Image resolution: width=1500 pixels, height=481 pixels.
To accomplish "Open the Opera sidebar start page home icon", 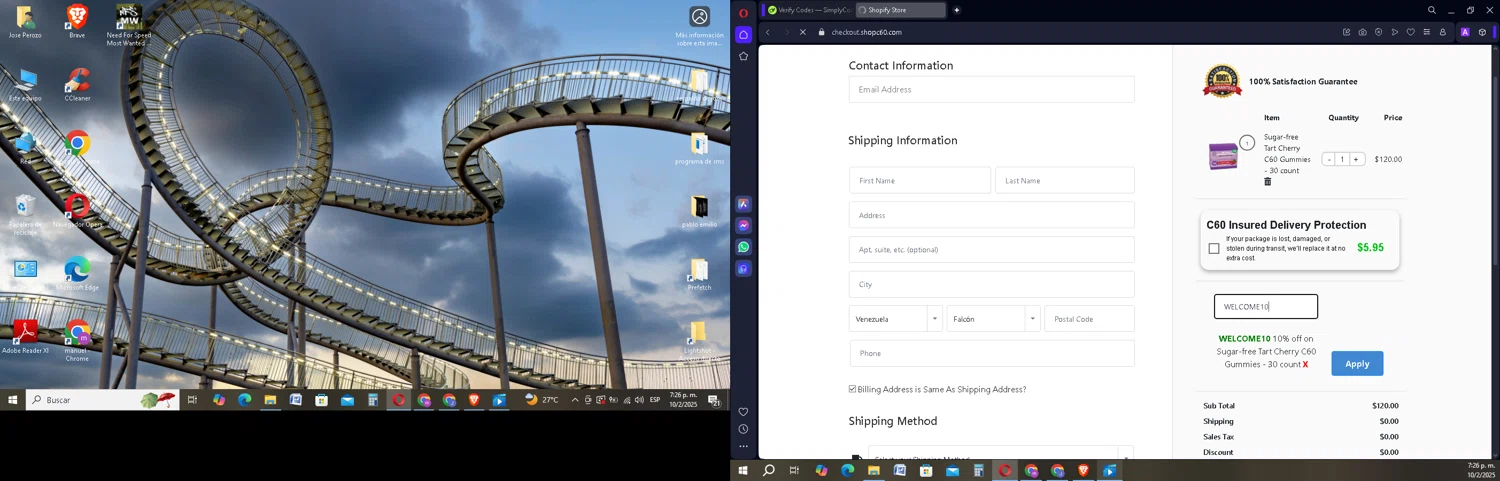I will [743, 34].
